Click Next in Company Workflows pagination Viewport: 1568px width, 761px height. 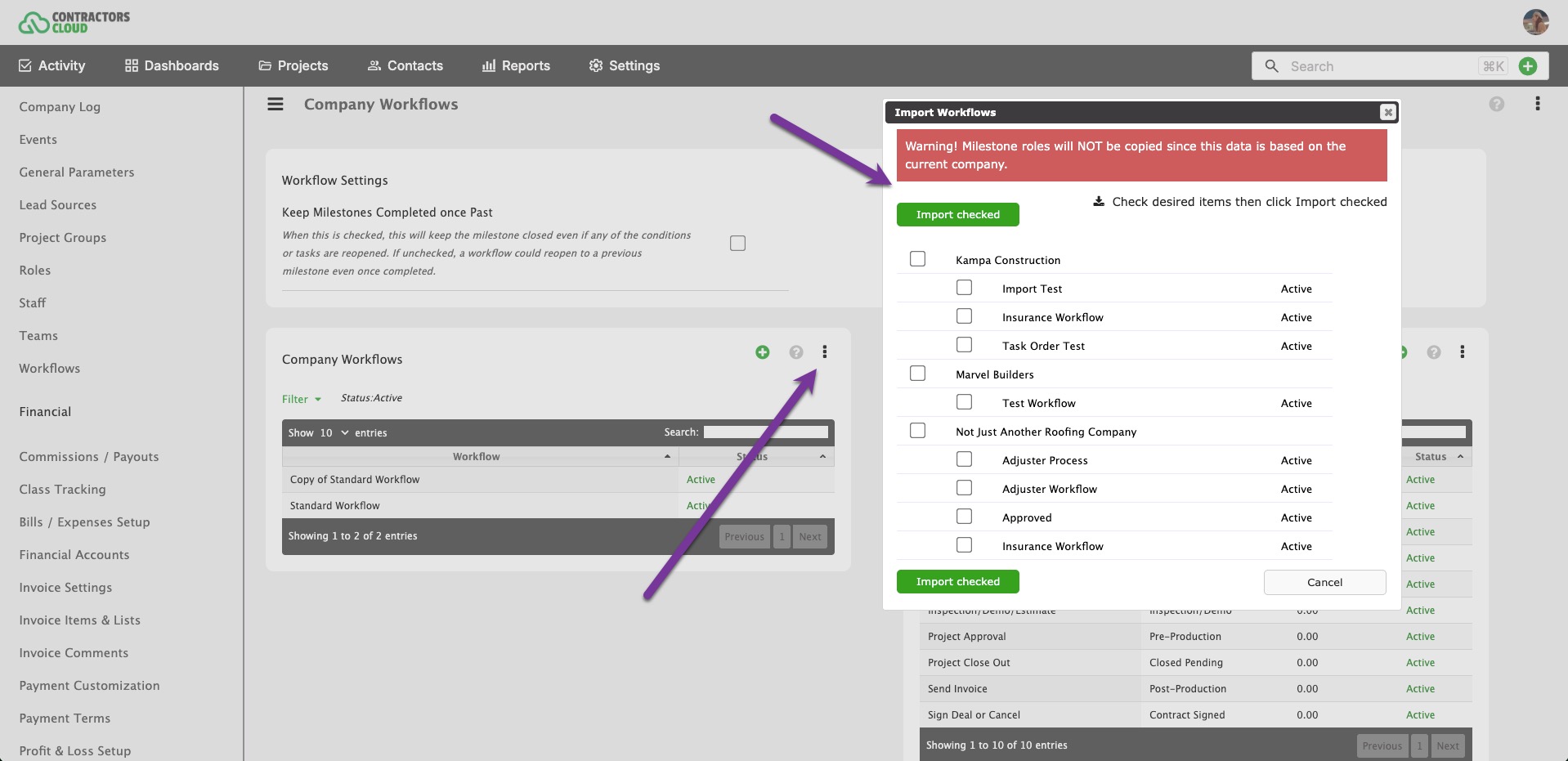(x=810, y=537)
